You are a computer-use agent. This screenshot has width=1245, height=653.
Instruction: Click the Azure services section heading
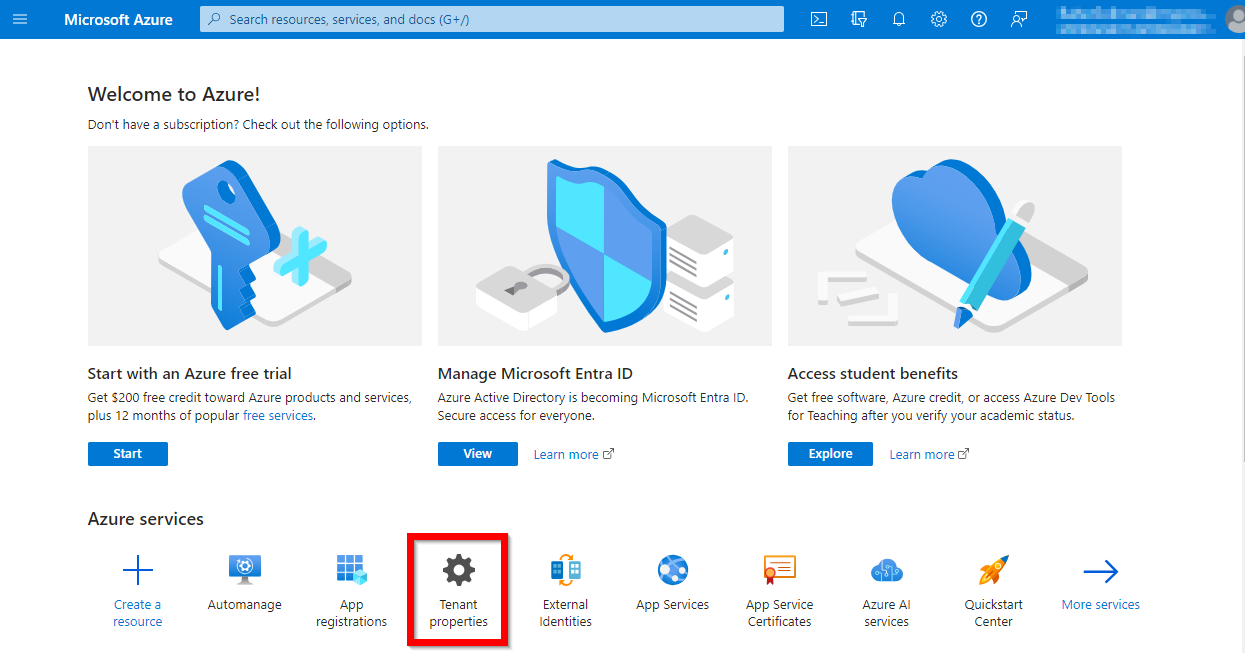[x=146, y=520]
